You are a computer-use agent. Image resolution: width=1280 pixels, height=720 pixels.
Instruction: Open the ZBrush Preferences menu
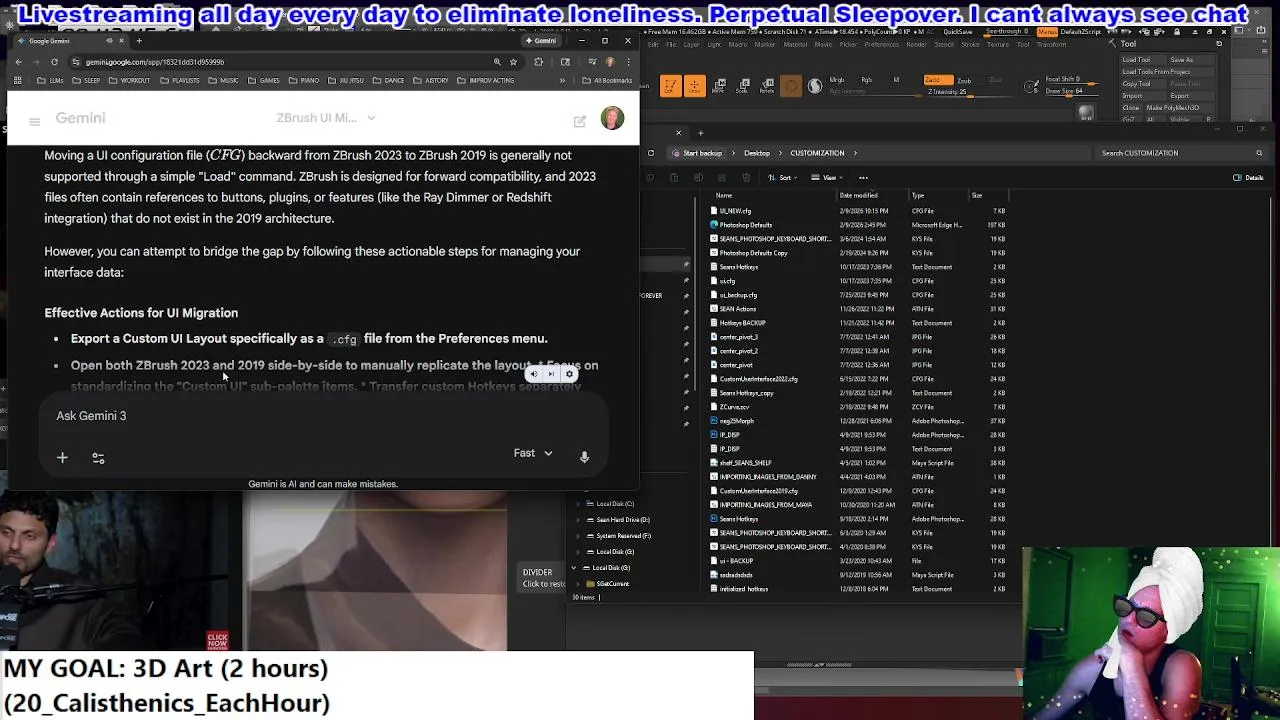click(x=881, y=44)
